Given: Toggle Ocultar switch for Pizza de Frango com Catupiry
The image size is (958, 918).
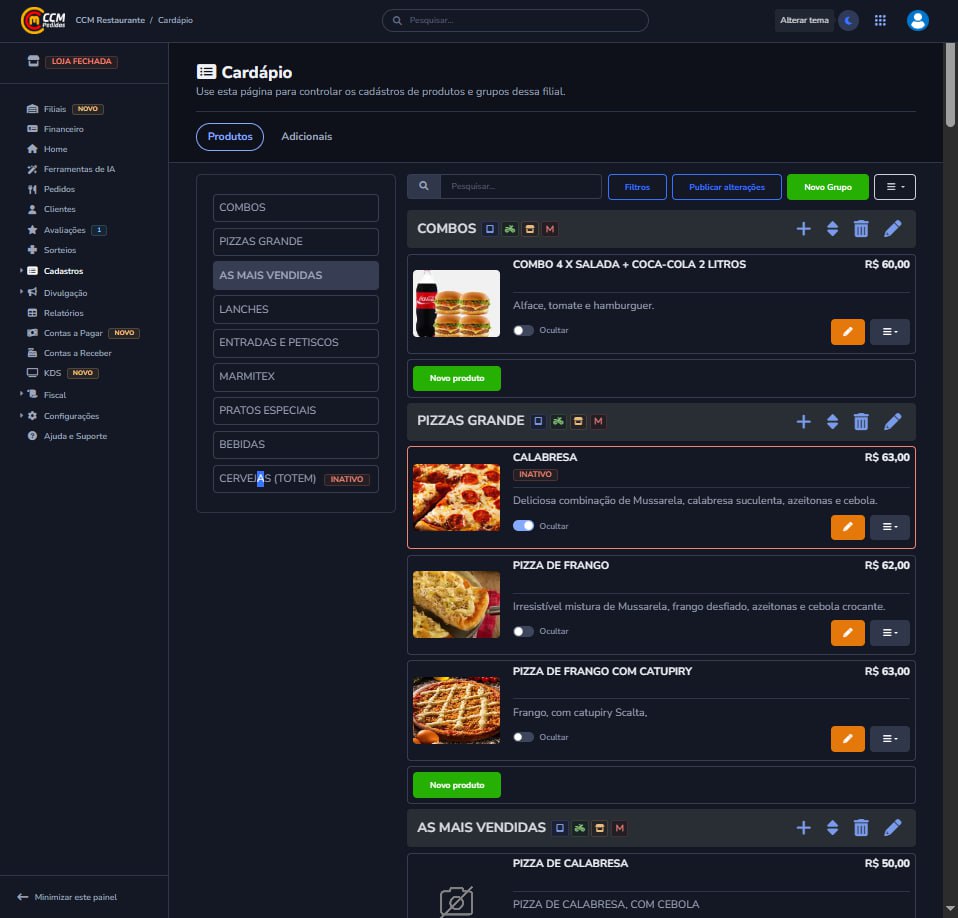Looking at the screenshot, I should coord(523,737).
